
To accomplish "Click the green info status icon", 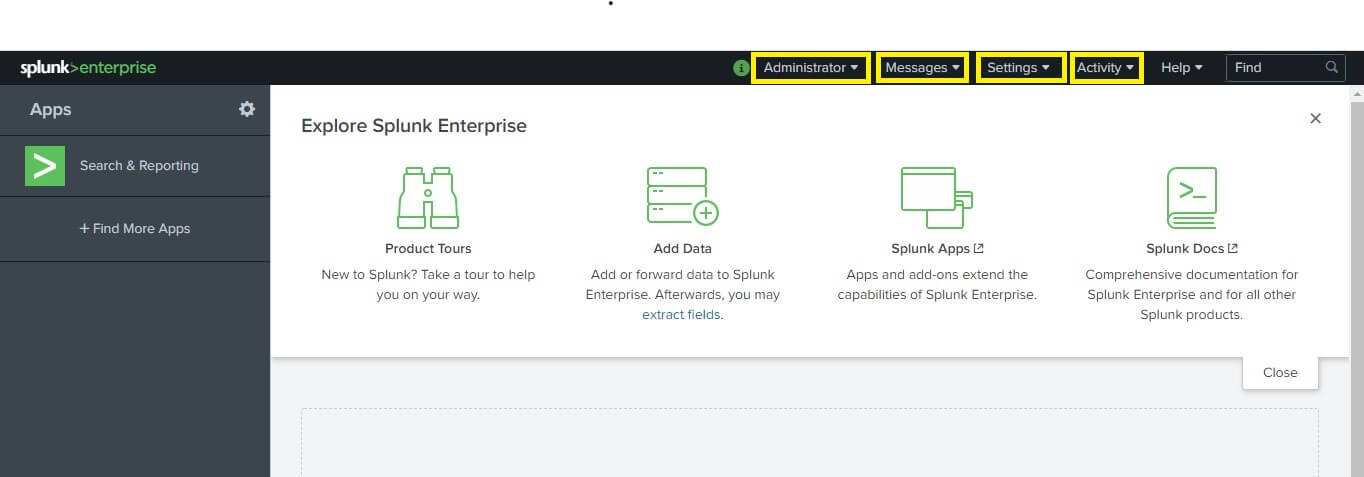I will (x=741, y=68).
